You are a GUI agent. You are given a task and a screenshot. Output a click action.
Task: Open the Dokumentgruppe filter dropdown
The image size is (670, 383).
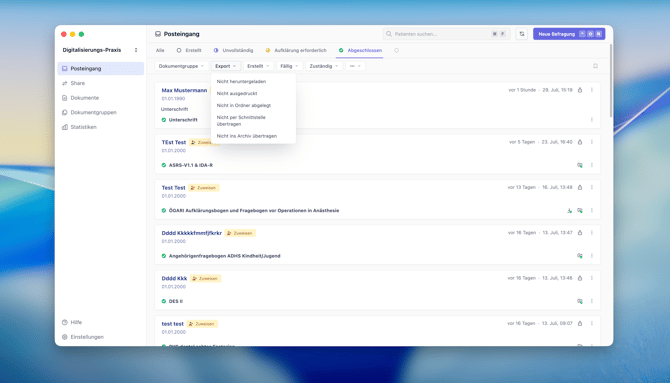click(181, 66)
